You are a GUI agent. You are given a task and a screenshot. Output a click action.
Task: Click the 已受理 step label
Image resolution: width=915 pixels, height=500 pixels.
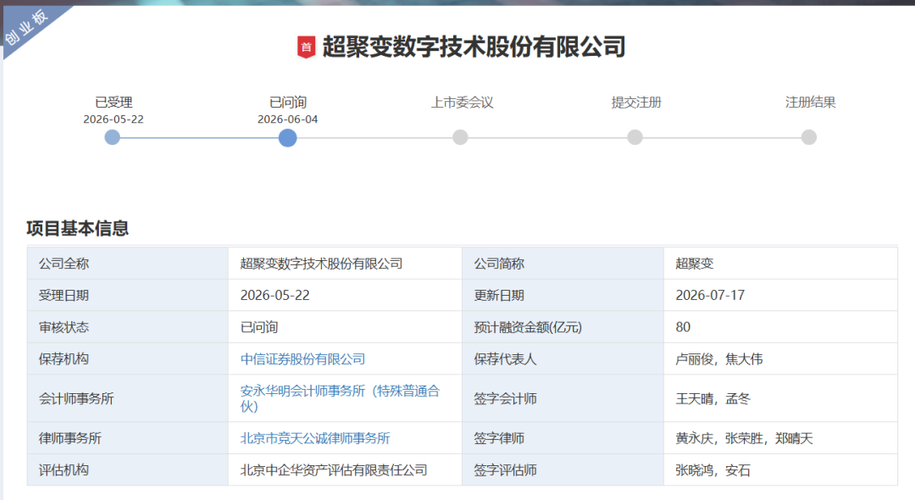click(x=113, y=103)
